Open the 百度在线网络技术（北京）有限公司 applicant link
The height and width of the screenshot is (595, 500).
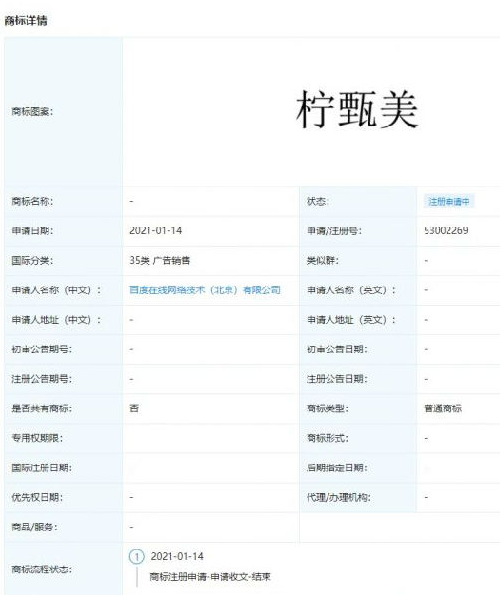(204, 290)
